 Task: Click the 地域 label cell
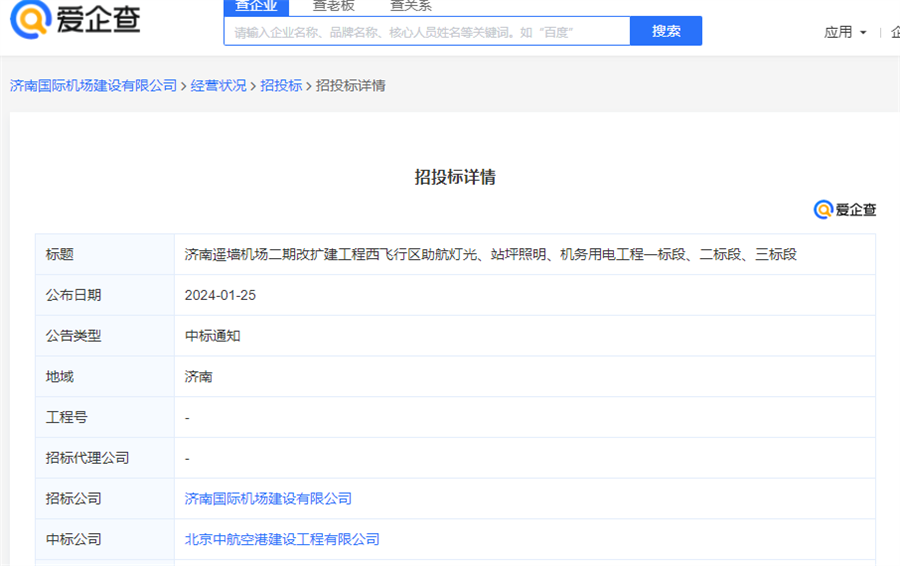pos(105,377)
